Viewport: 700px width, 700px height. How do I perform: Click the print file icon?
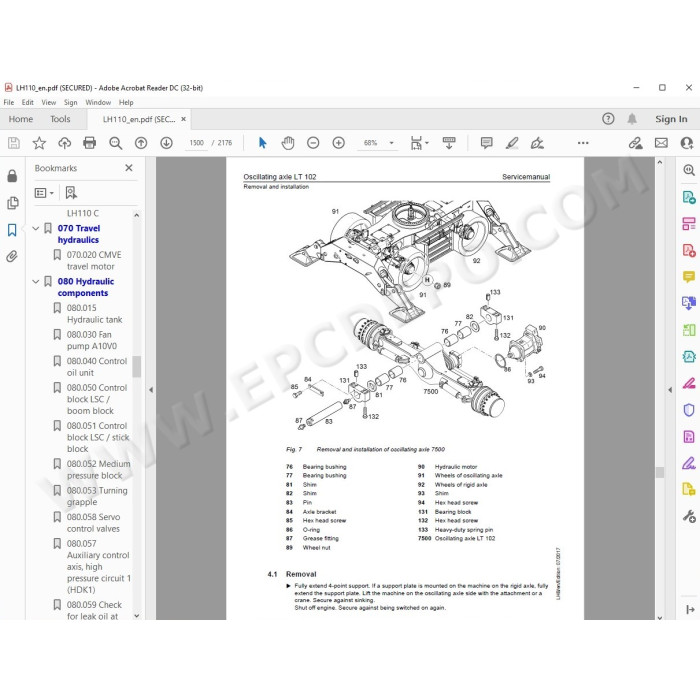tap(90, 143)
